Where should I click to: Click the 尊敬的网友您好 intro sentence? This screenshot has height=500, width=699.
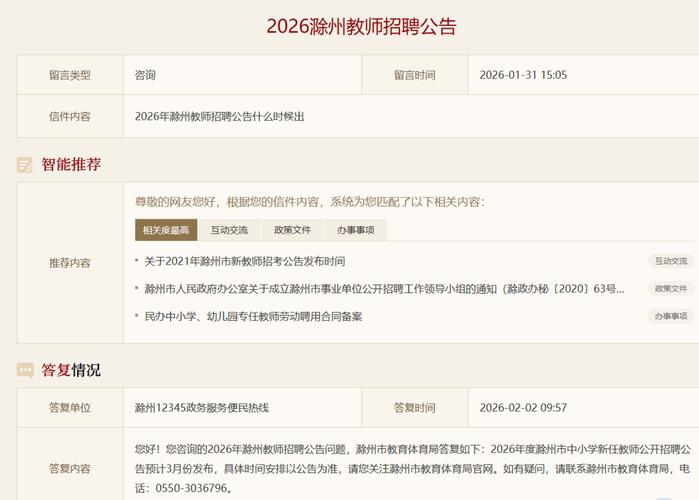click(310, 202)
